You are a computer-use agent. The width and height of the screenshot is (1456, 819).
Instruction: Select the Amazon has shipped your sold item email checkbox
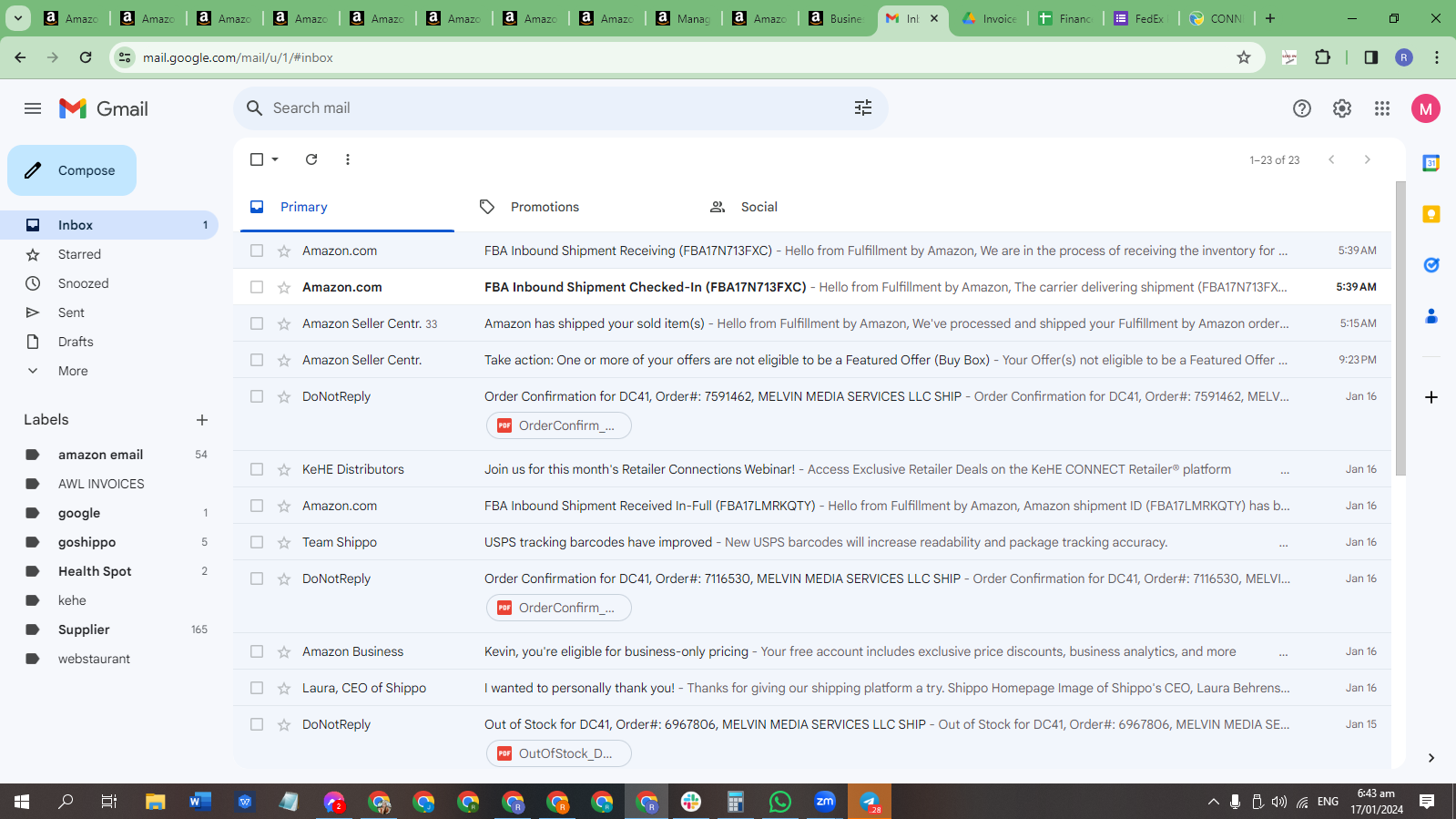pos(257,323)
